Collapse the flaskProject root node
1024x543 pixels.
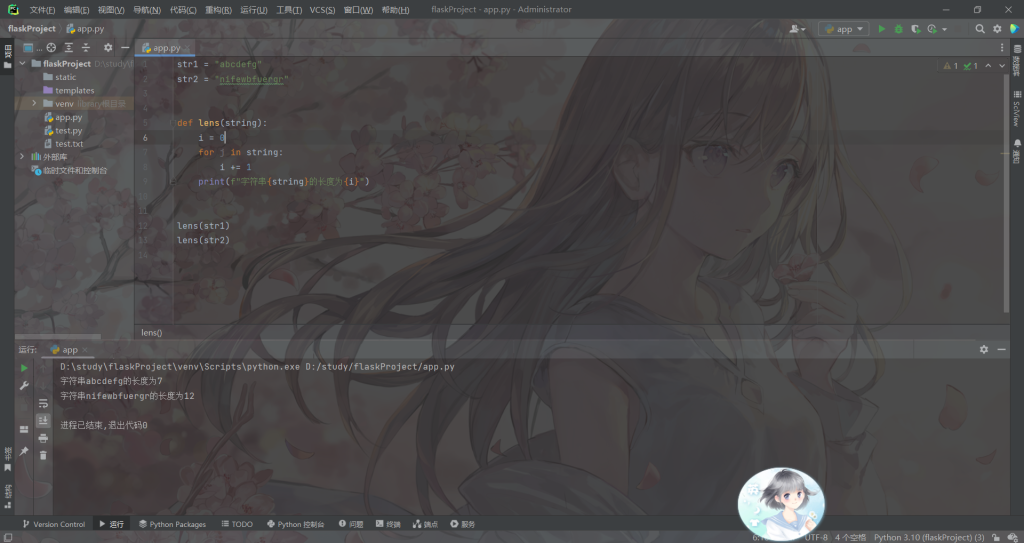point(23,63)
